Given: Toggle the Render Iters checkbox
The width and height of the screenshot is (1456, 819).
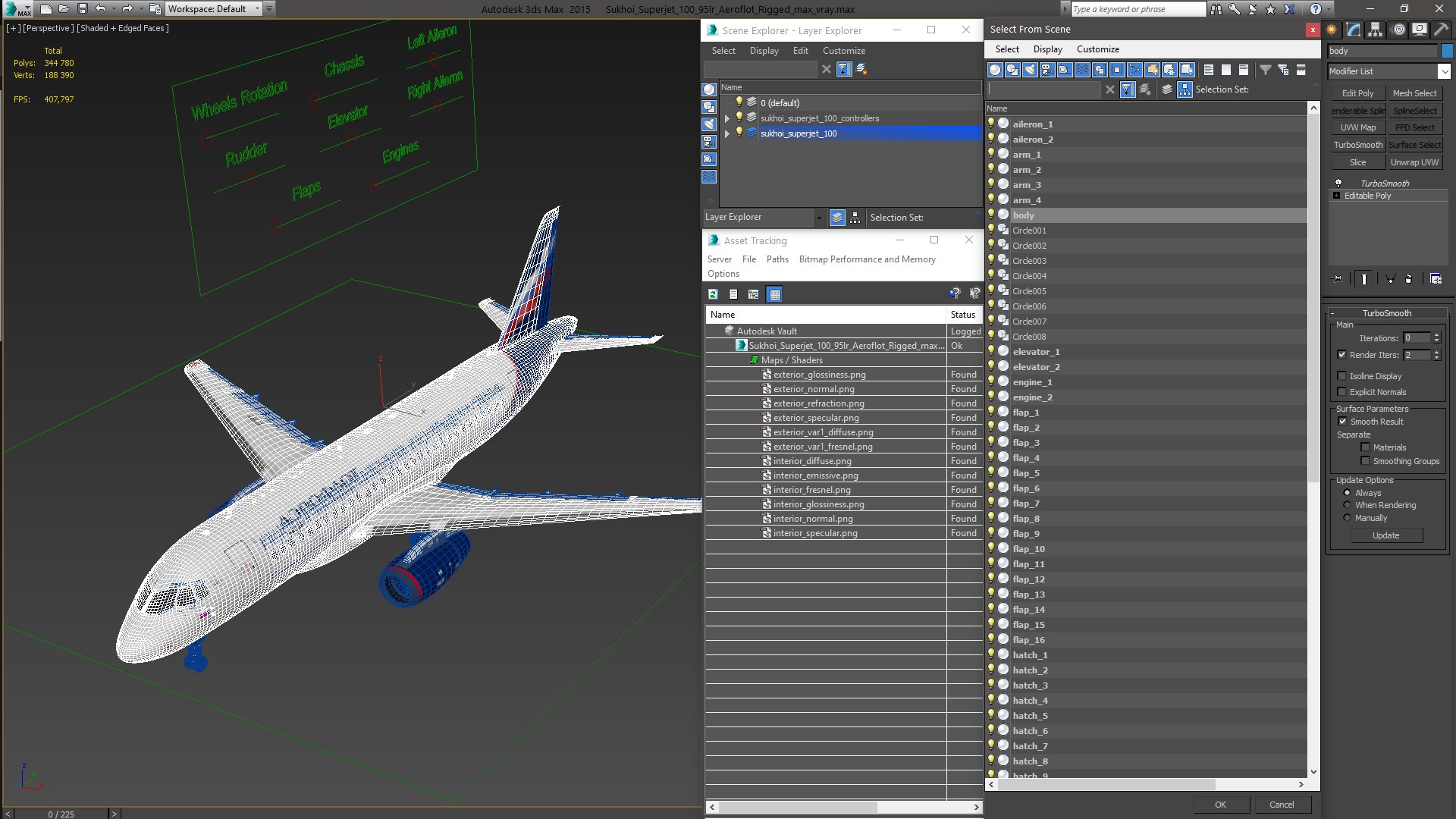Looking at the screenshot, I should 1341,355.
